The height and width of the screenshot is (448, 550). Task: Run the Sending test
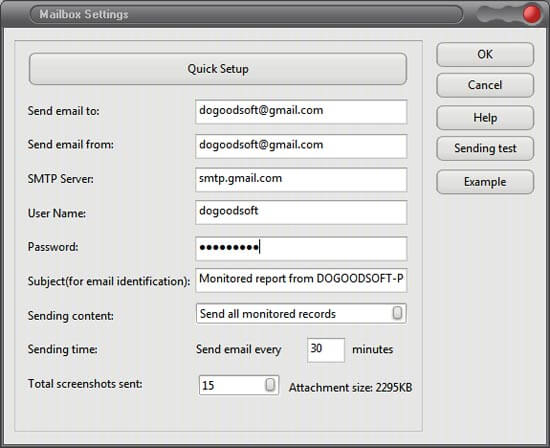[485, 148]
